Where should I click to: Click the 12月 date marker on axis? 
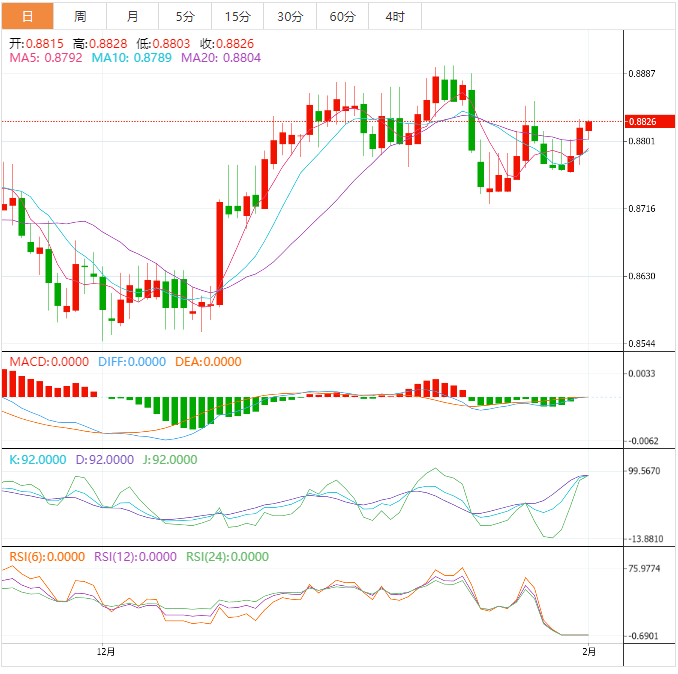(106, 652)
